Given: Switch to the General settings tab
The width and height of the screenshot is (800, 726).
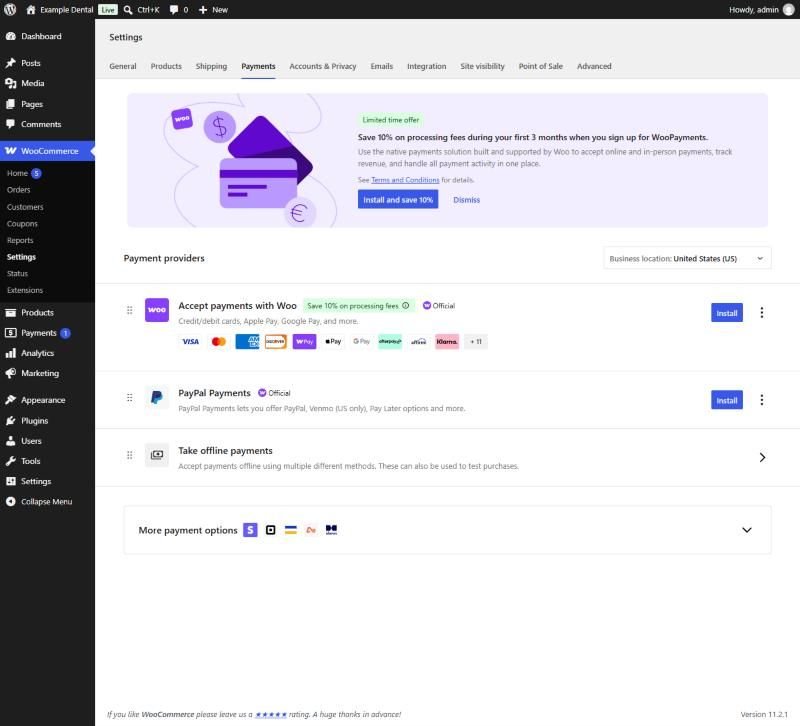Looking at the screenshot, I should [122, 66].
